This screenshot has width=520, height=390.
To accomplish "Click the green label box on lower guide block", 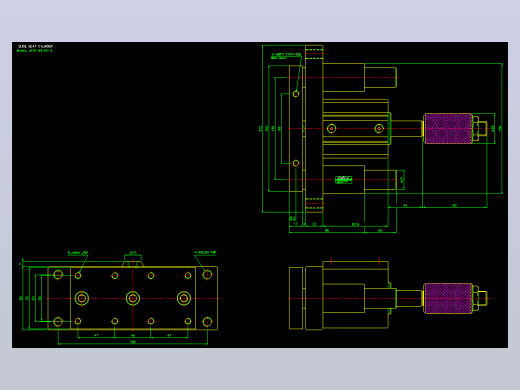I will click(343, 180).
